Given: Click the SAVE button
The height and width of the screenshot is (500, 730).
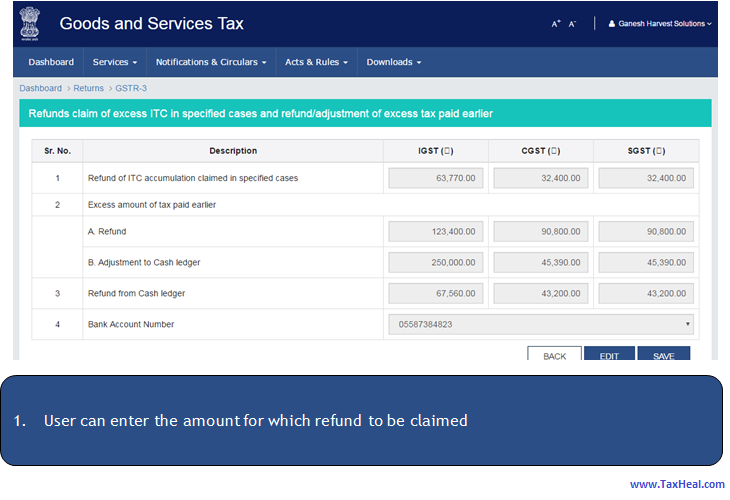Looking at the screenshot, I should click(663, 356).
